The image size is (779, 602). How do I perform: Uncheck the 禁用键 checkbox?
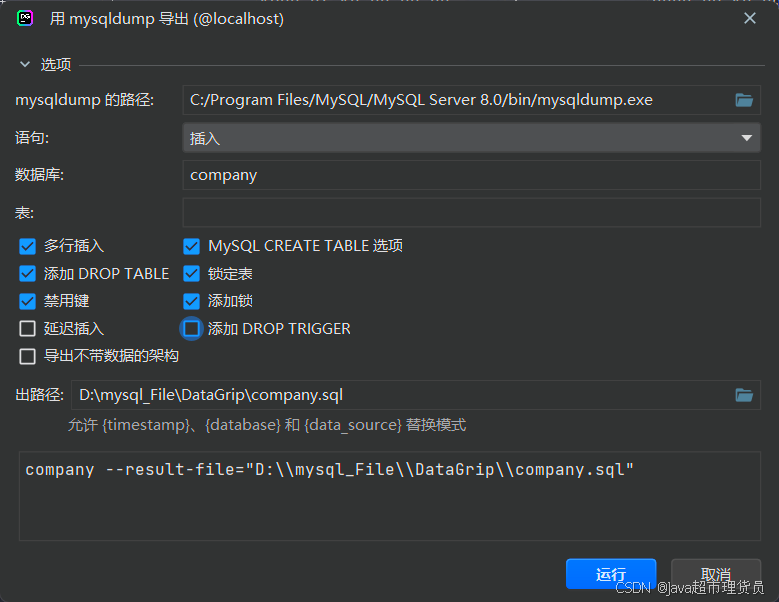[27, 301]
